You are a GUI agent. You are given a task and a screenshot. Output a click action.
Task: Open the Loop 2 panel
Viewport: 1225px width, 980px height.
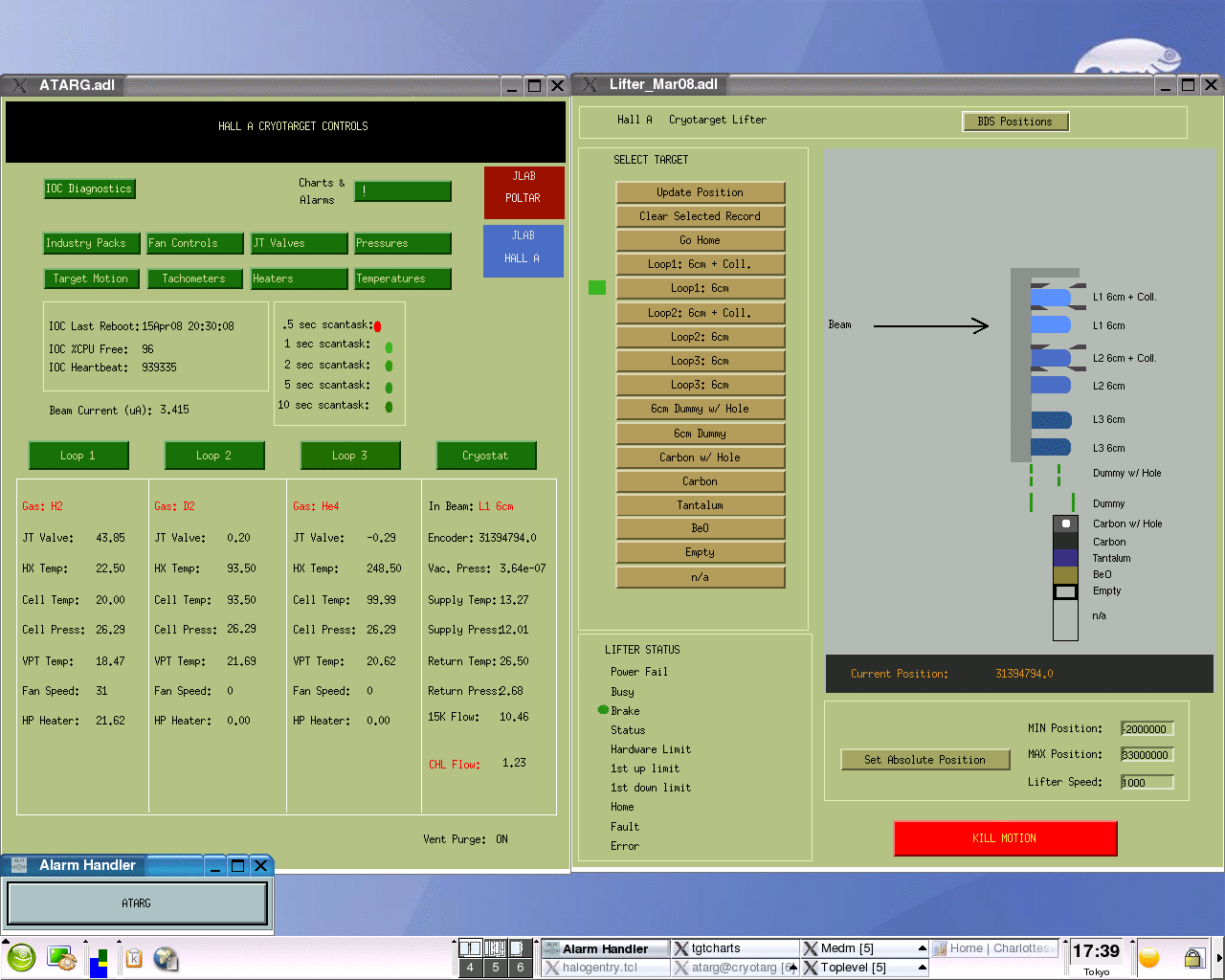214,456
